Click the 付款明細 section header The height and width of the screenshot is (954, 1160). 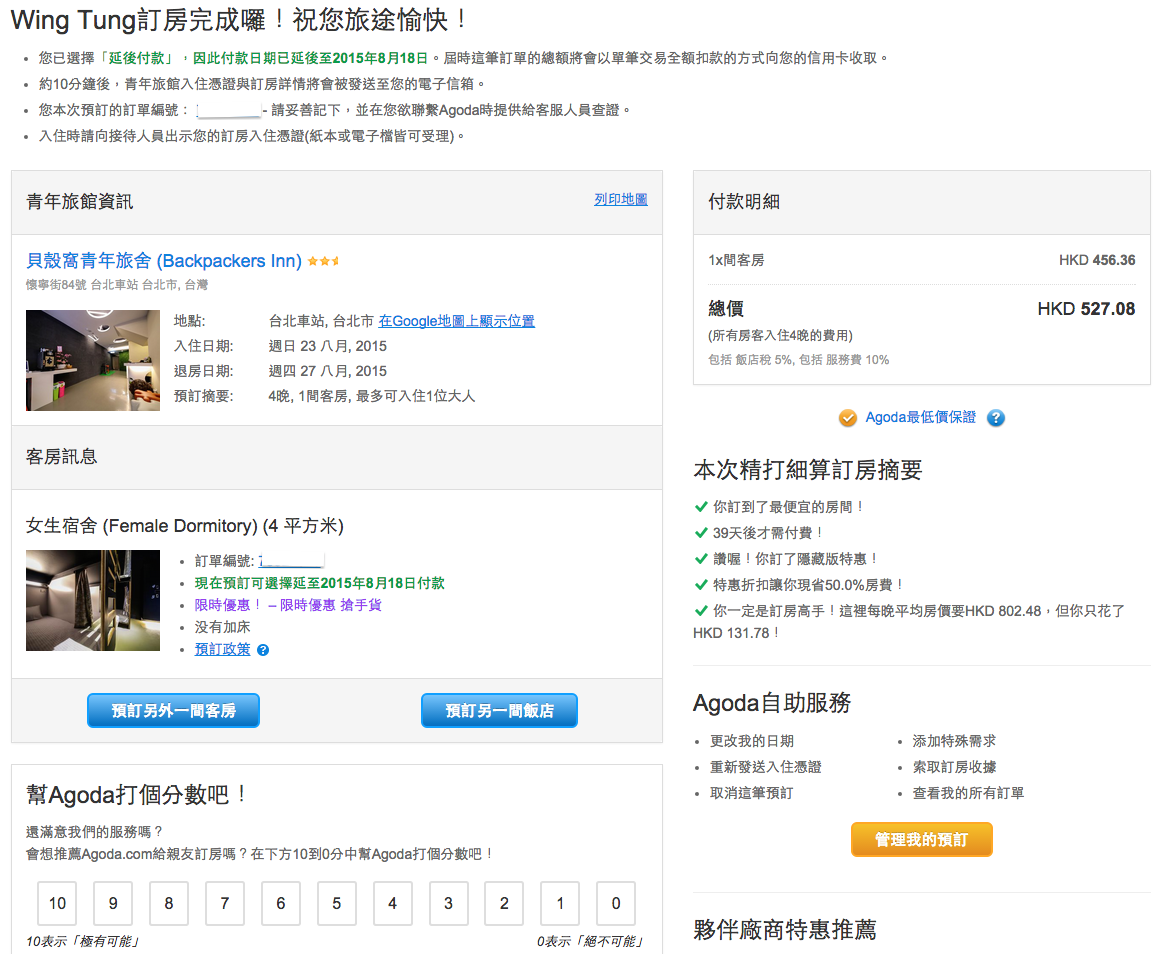point(744,202)
